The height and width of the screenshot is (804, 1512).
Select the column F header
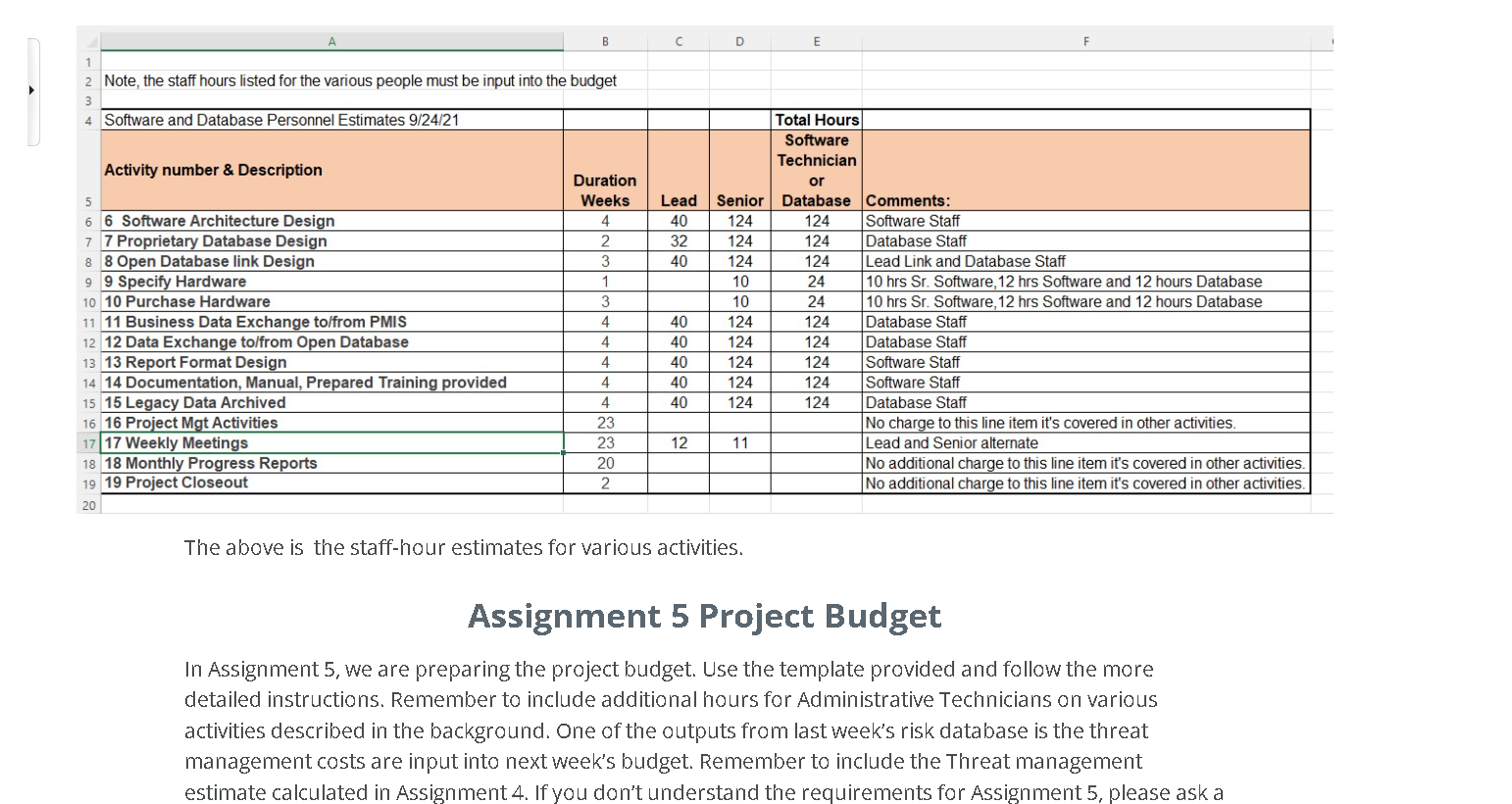[1085, 41]
